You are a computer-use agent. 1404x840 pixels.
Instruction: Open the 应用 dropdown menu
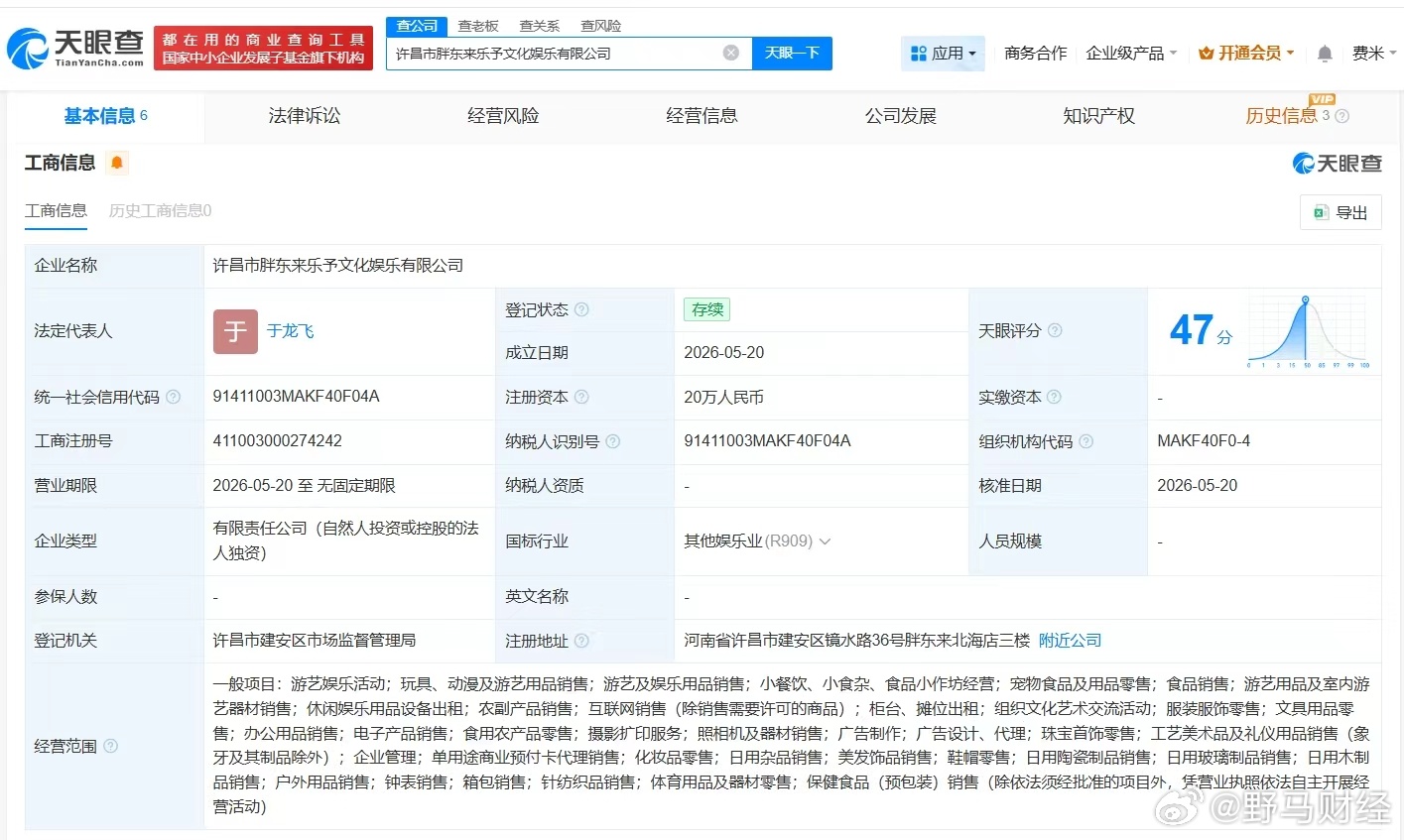point(944,54)
